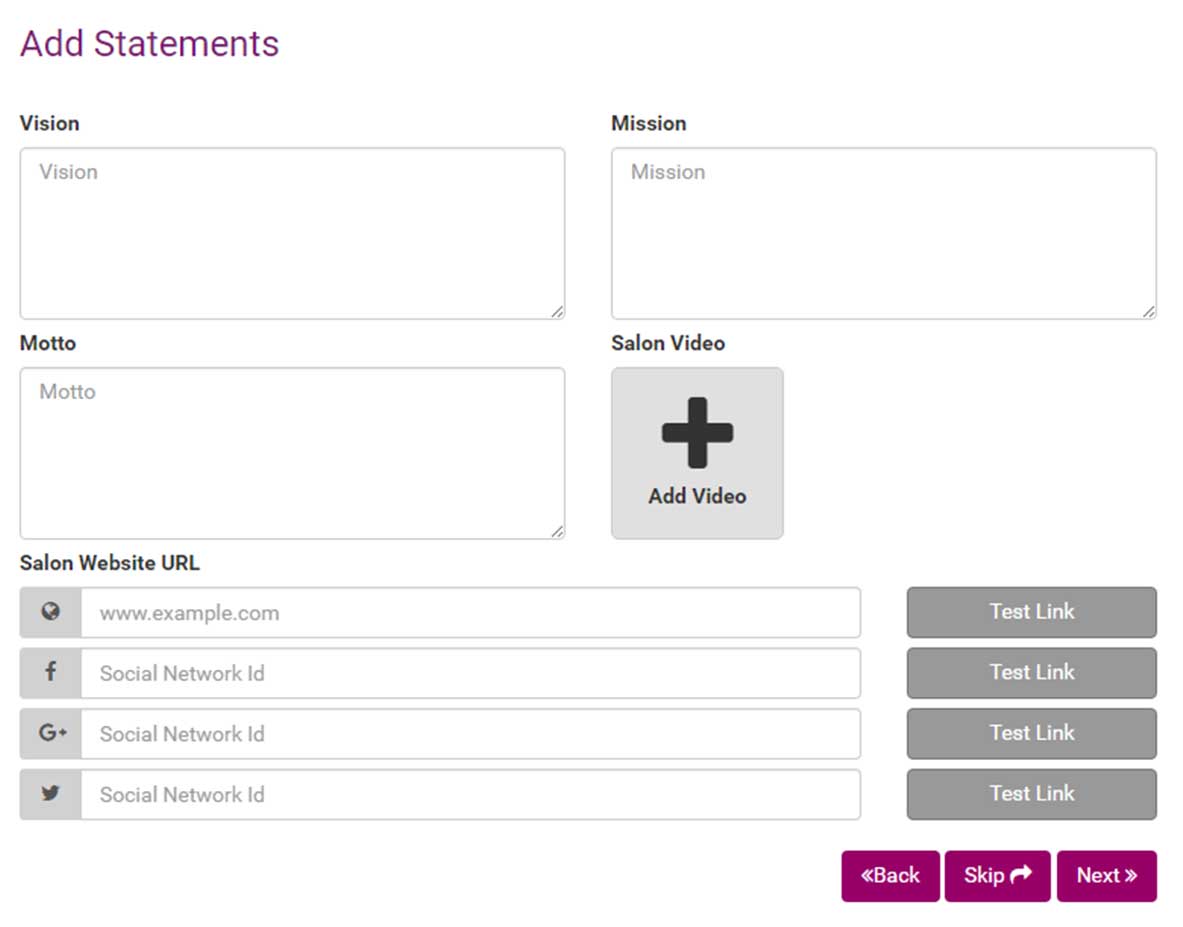Image resolution: width=1183 pixels, height=927 pixels.
Task: Click the Twitter Social Network Id field
Action: [x=470, y=794]
